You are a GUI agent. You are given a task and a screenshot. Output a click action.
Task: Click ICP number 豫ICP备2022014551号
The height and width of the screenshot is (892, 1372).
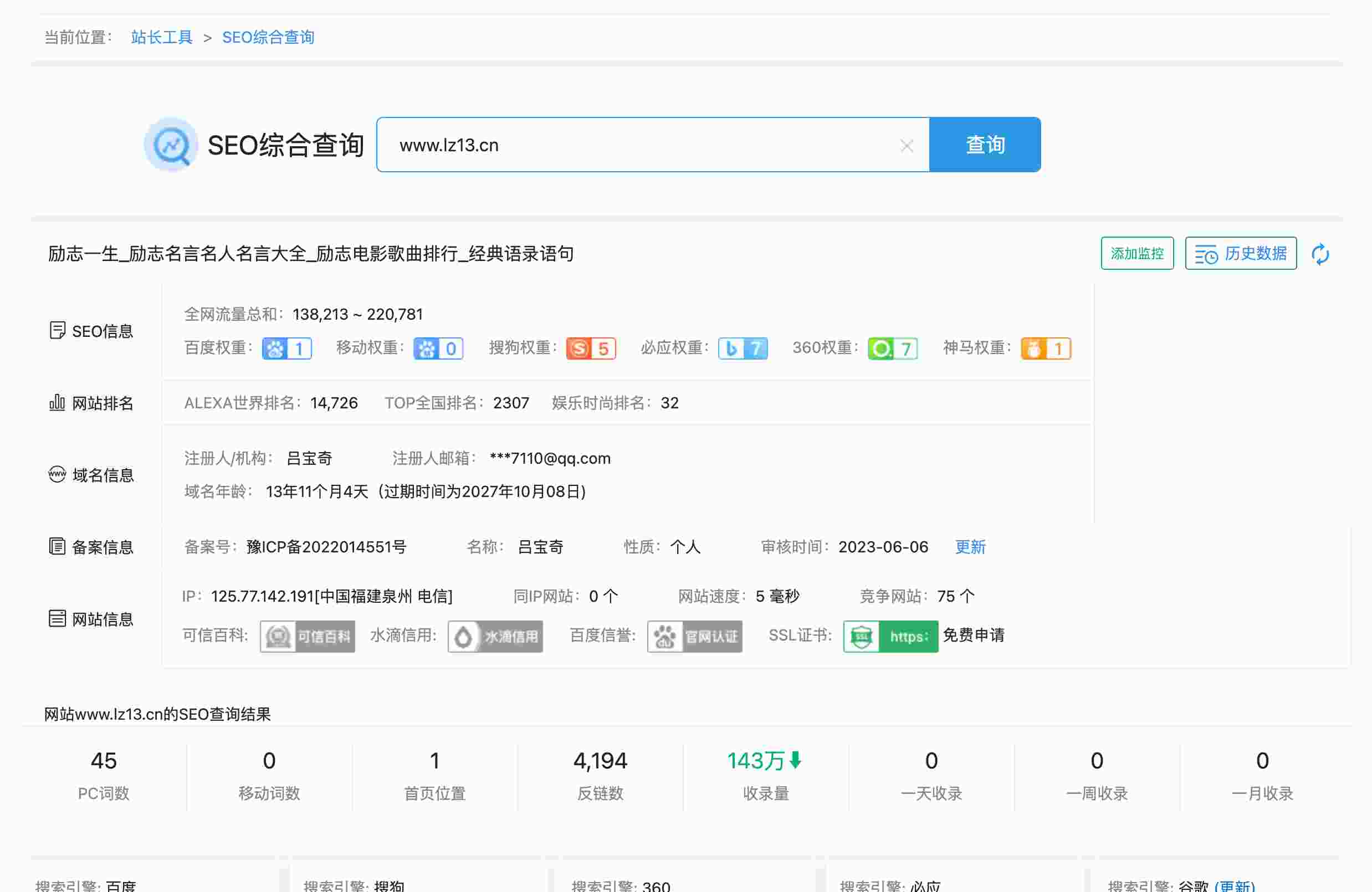click(x=326, y=547)
